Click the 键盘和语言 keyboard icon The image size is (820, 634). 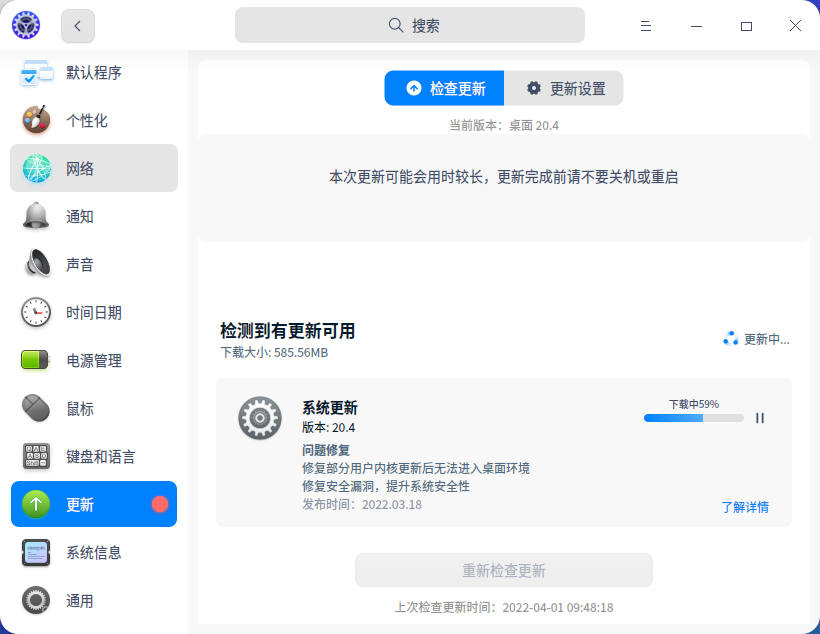pyautogui.click(x=36, y=456)
